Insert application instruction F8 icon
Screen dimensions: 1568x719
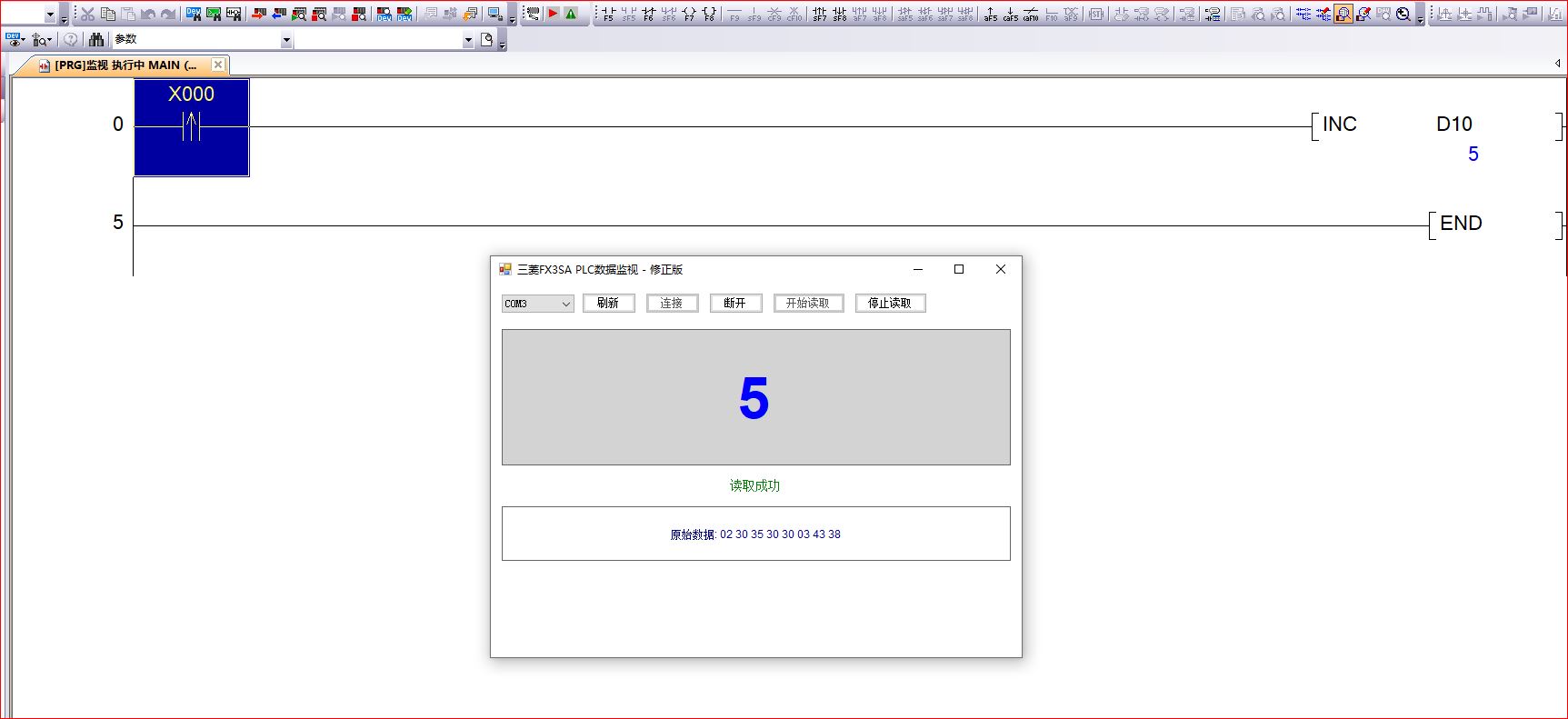coord(709,14)
